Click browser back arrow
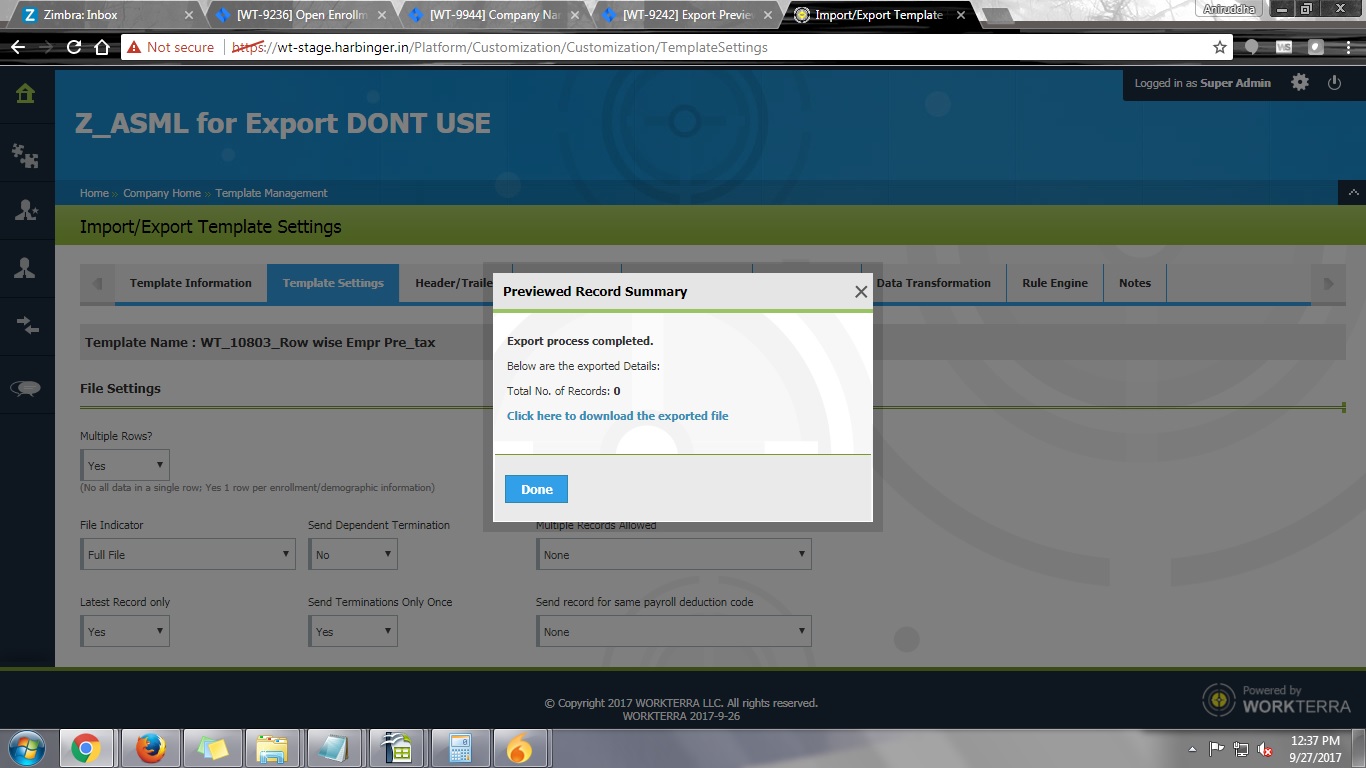 (x=18, y=47)
